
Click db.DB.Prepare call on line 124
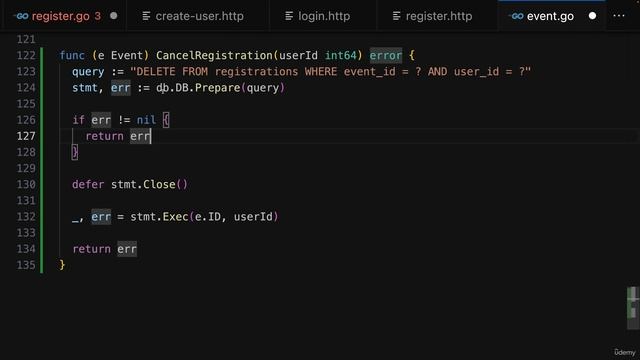[x=221, y=88]
